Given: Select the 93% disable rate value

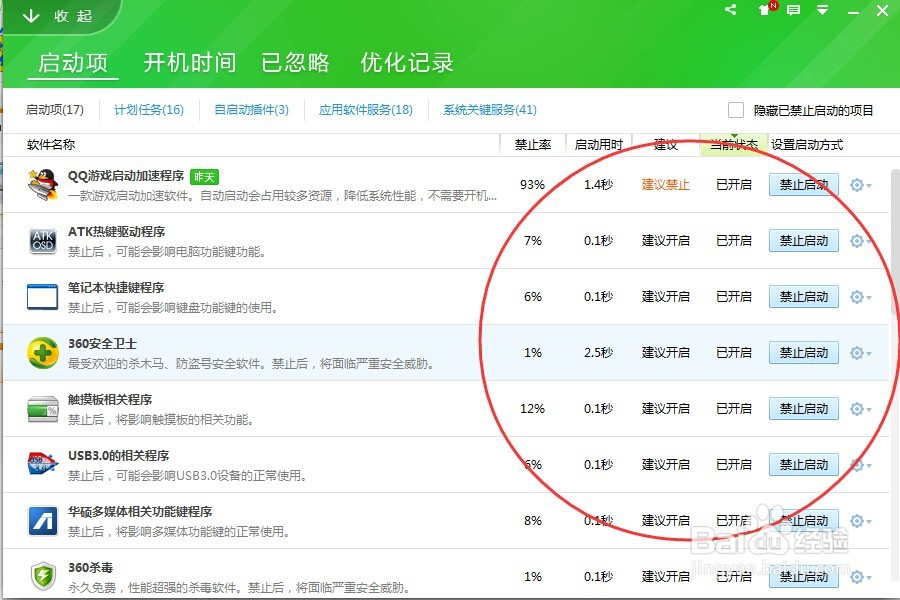Looking at the screenshot, I should point(532,185).
